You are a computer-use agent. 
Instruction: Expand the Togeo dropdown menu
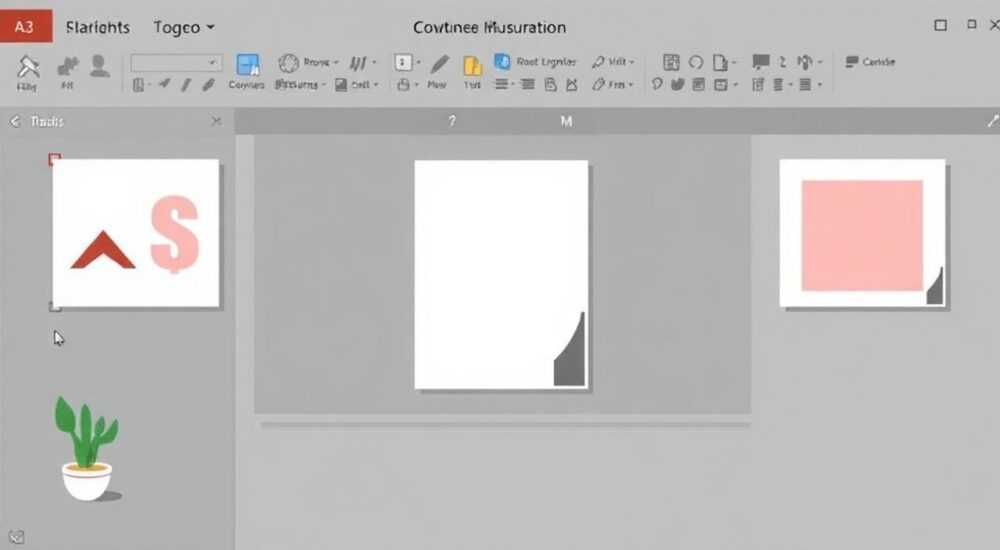184,27
